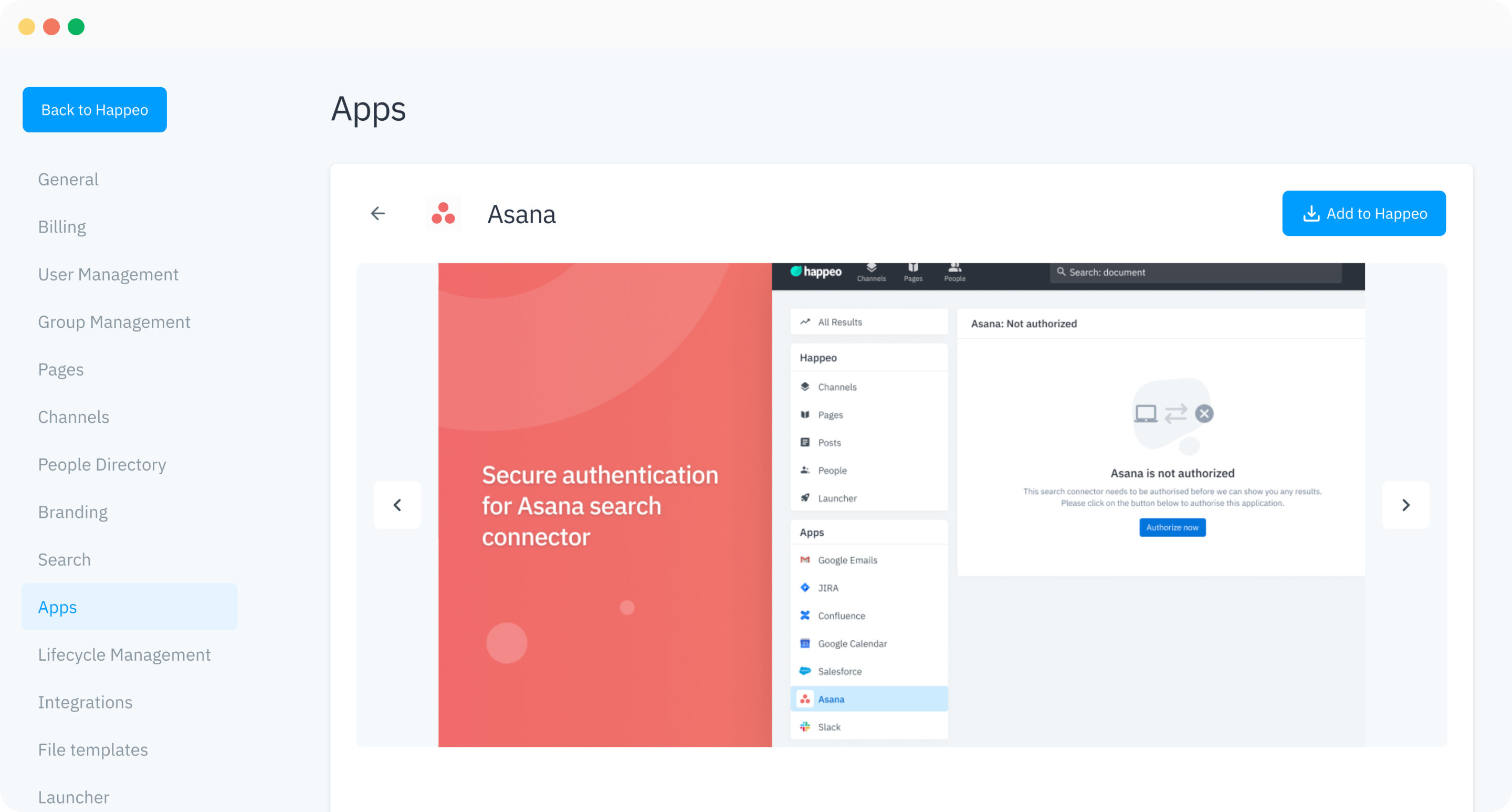Select Pages under Happeo in preview

pos(869,414)
